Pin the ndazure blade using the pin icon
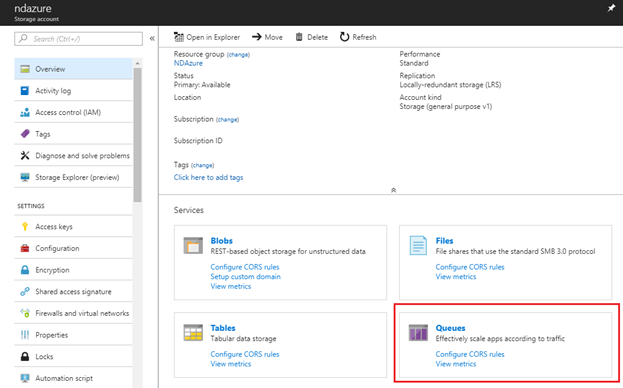This screenshot has height=388, width=623. click(x=611, y=8)
